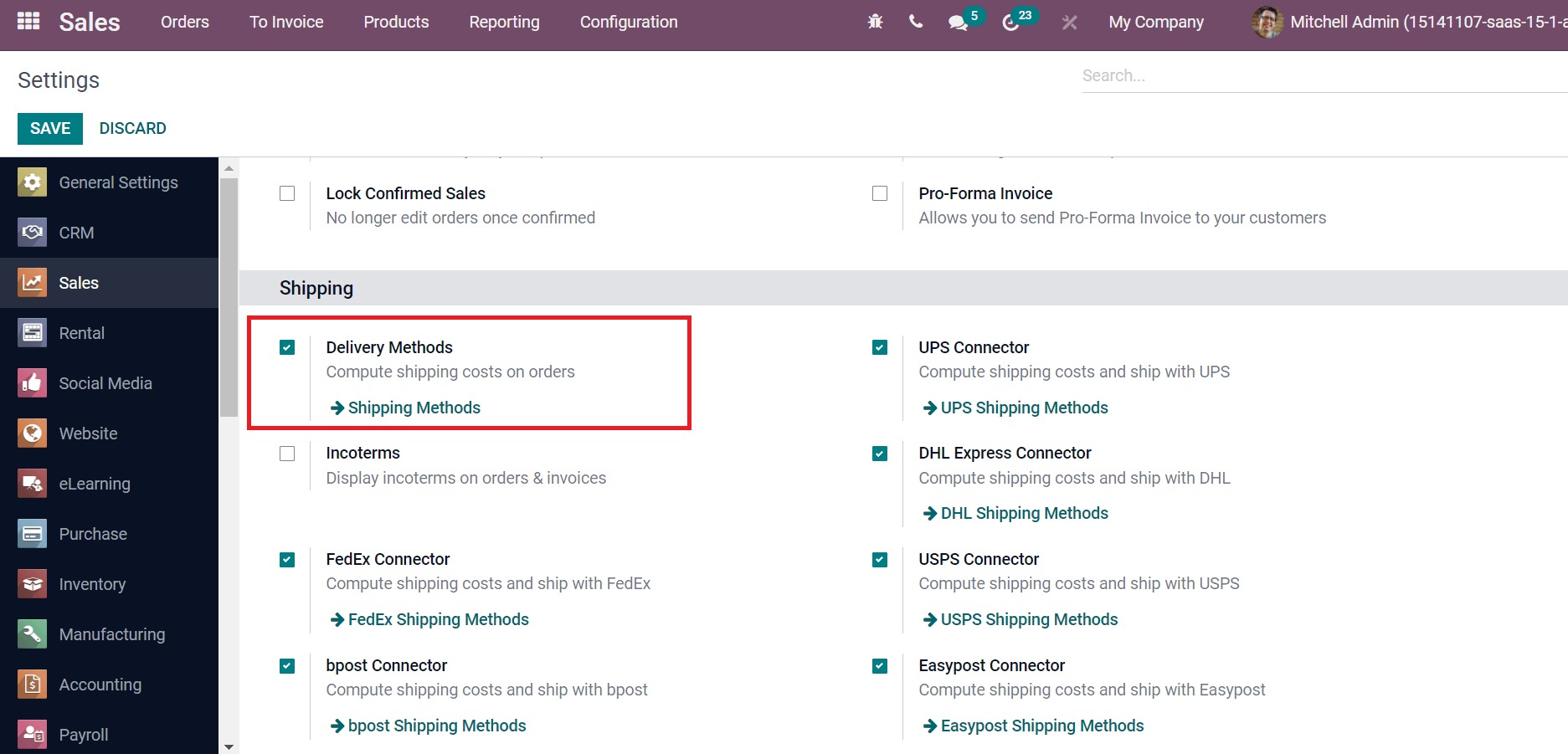1568x754 pixels.
Task: Click the Sales chart icon in sidebar
Action: [32, 283]
